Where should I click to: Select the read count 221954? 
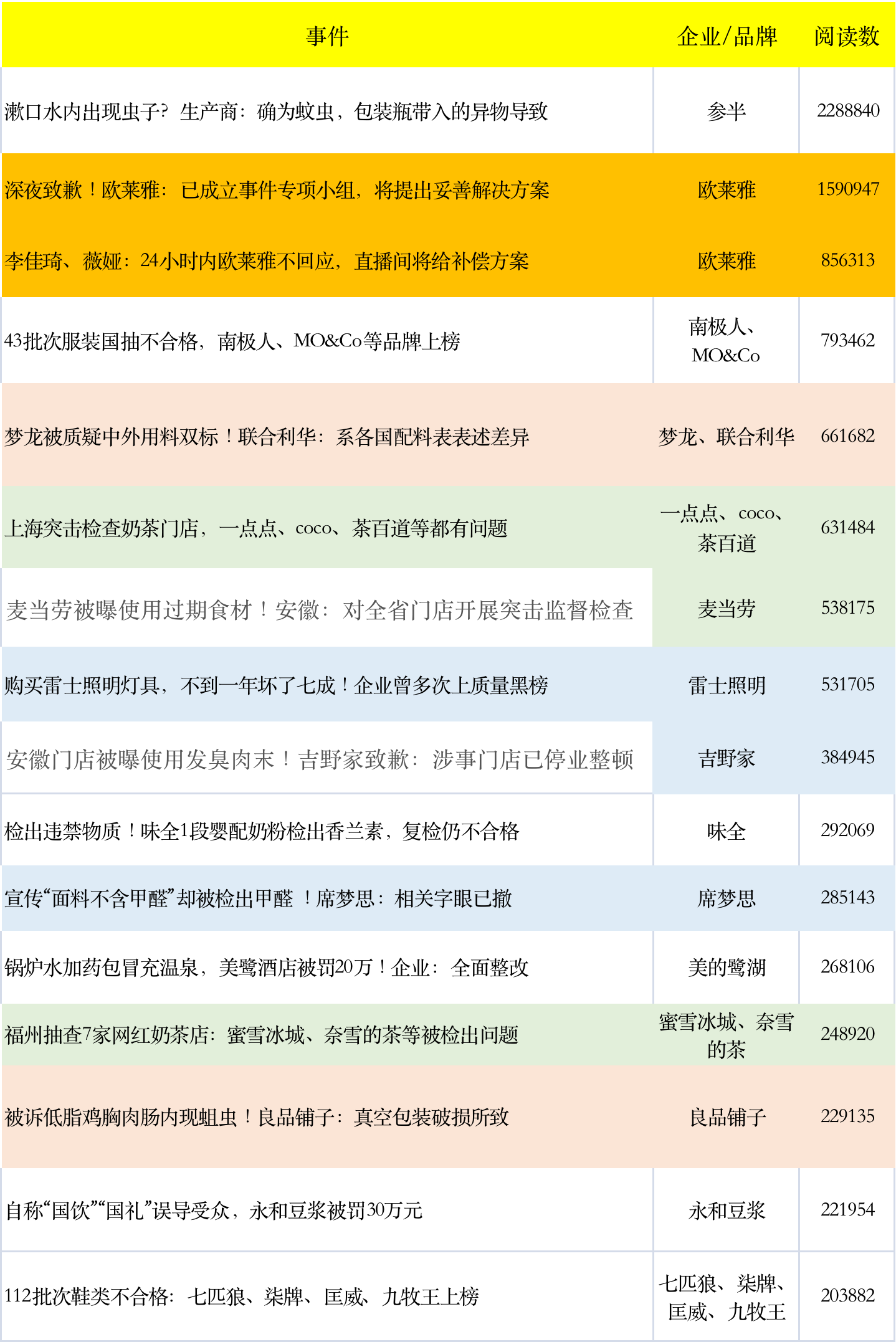tap(848, 1210)
